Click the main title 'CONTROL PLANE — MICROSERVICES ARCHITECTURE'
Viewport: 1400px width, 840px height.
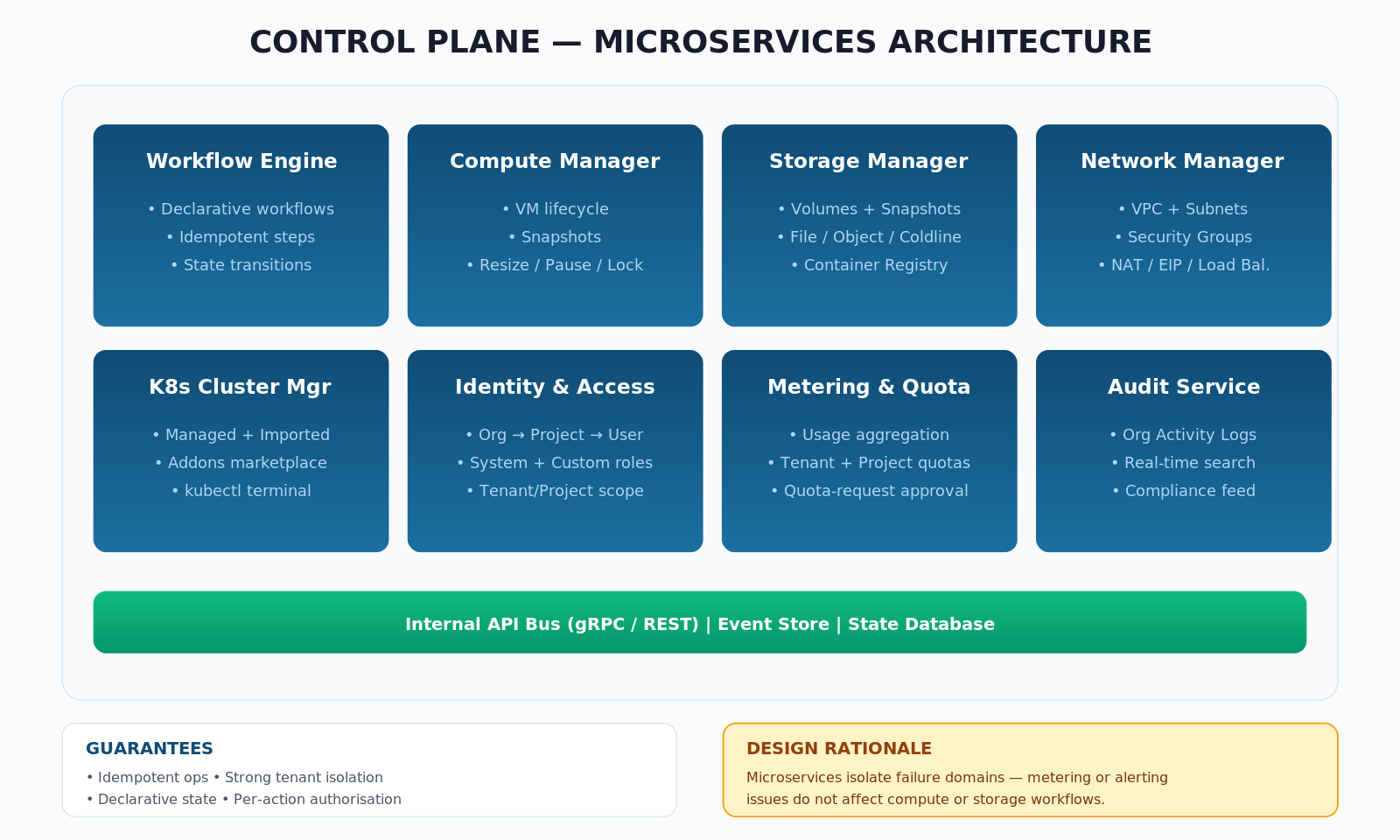700,43
